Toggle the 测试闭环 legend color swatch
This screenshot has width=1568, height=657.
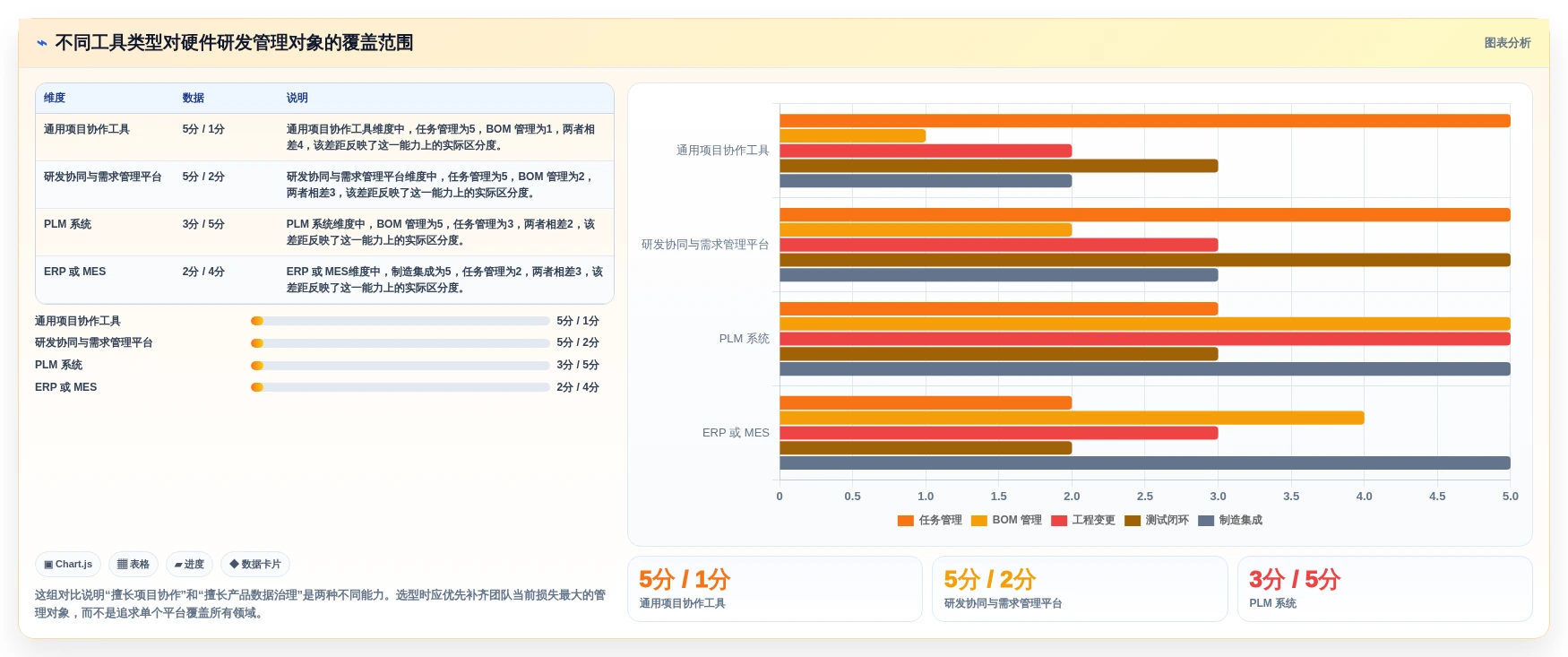(1132, 521)
